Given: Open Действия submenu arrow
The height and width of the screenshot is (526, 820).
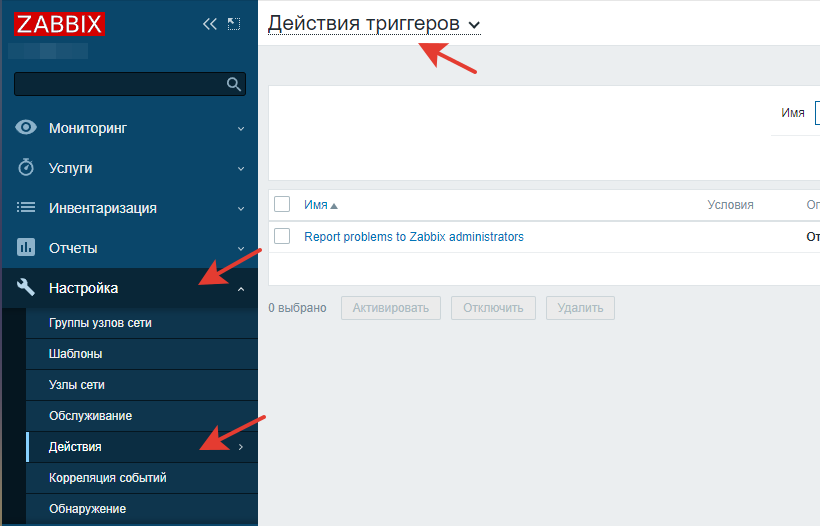Looking at the screenshot, I should tap(241, 447).
